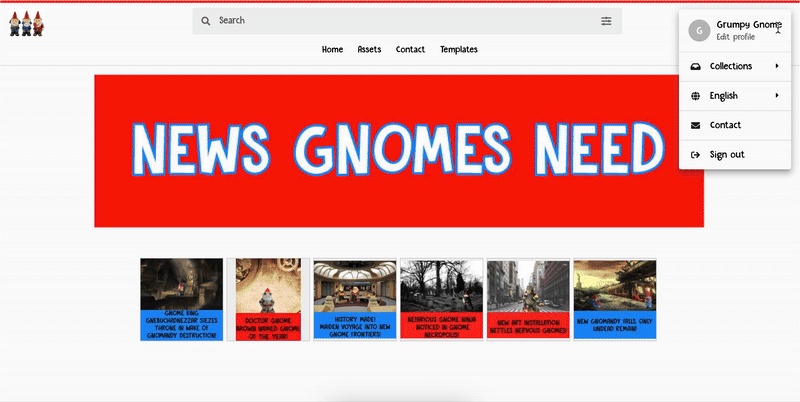This screenshot has height=402, width=800.
Task: Select the Nefarious Gnome Ninja thumbnail
Action: 441,299
